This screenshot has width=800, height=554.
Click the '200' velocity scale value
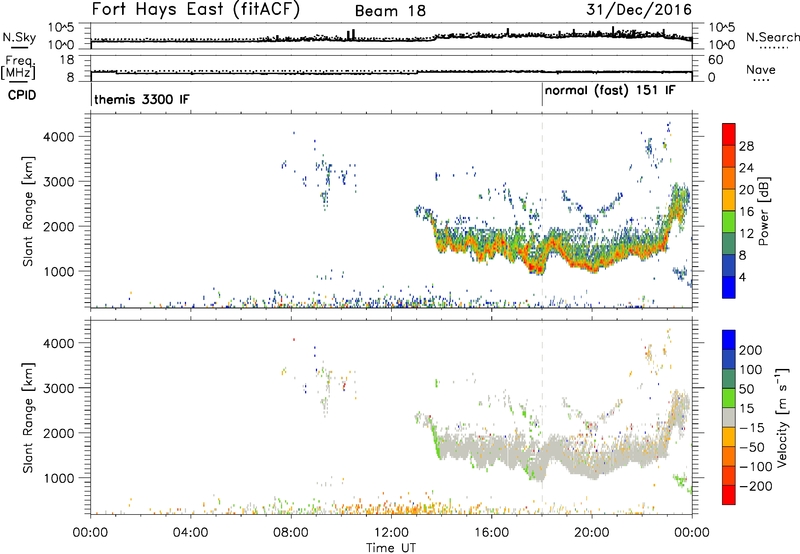point(751,350)
